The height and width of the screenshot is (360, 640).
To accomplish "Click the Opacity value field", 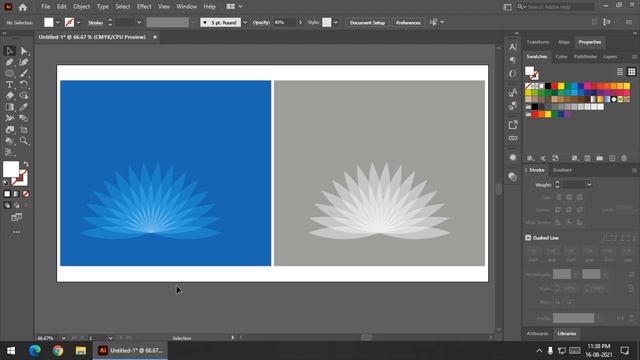I will click(285, 22).
